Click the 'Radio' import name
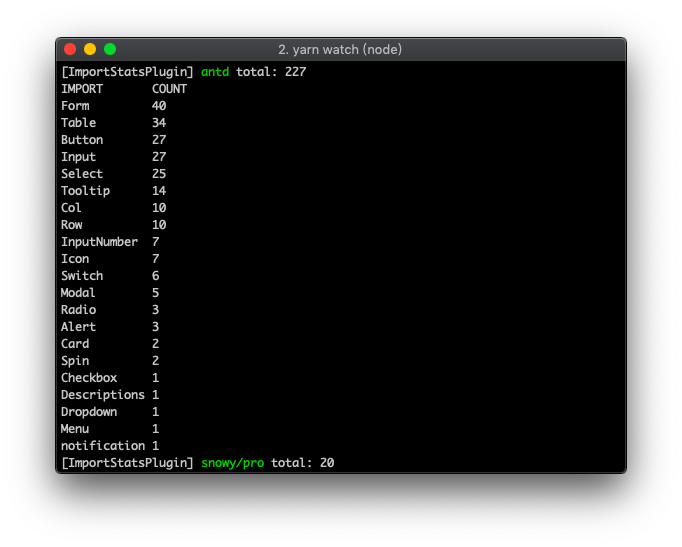Viewport: 682px width, 547px height. (78, 310)
